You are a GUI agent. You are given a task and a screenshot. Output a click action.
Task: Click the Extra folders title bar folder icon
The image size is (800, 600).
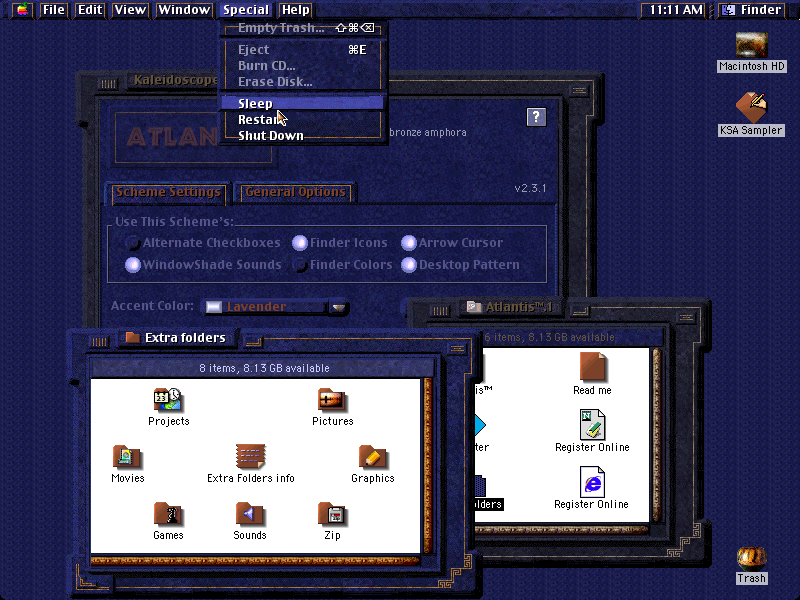(x=133, y=337)
